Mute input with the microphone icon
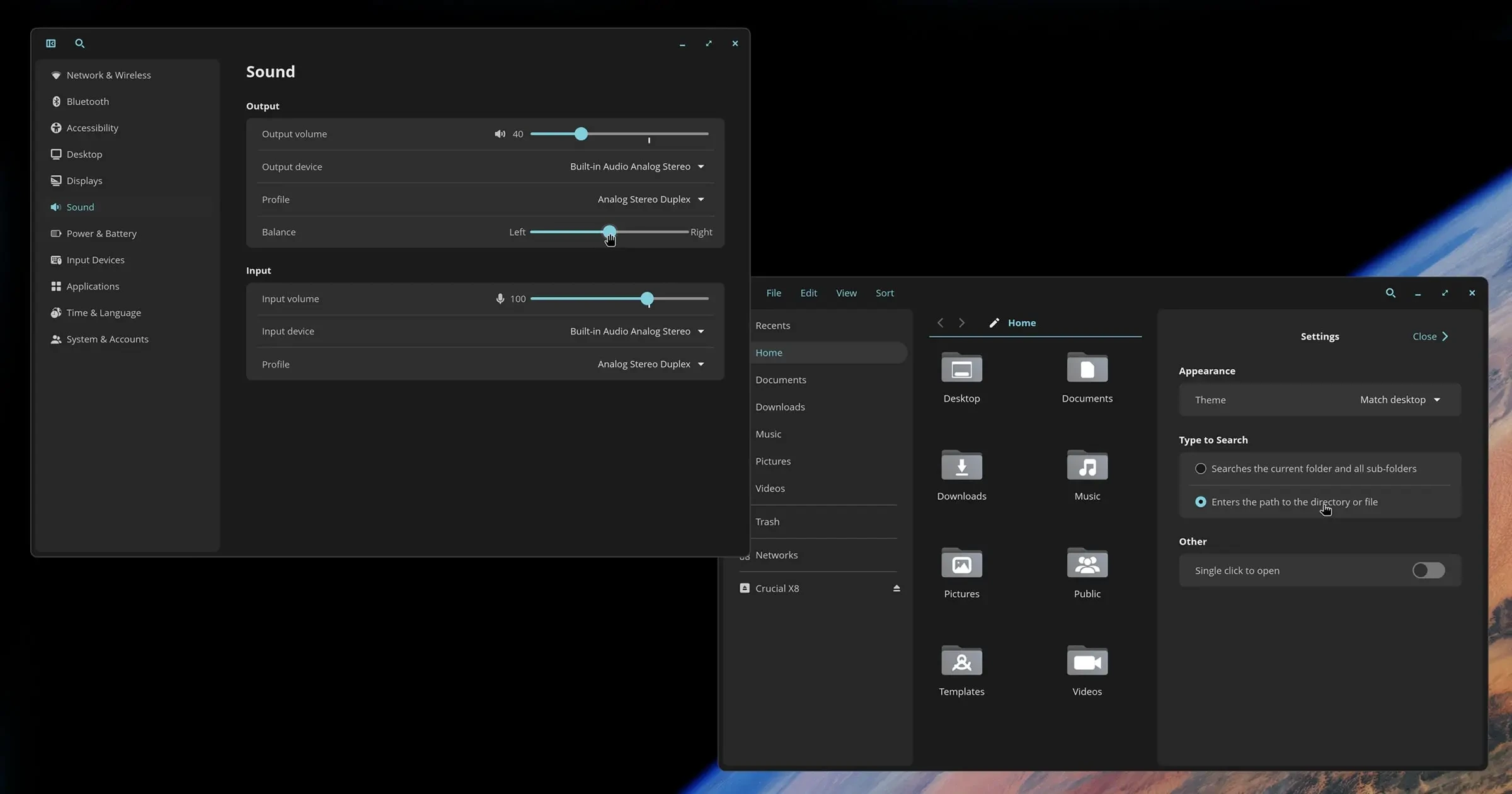 coord(500,299)
